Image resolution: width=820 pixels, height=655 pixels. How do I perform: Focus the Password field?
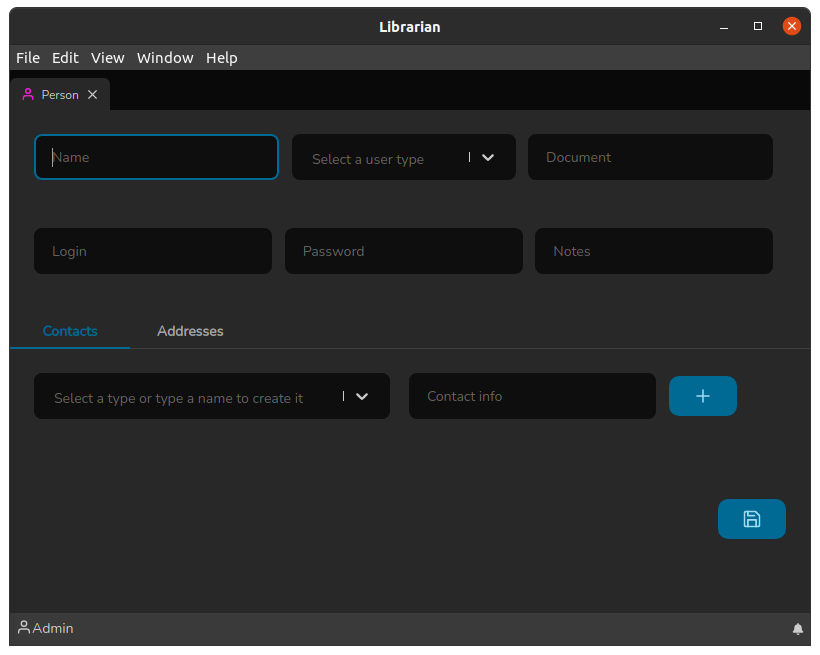click(403, 251)
